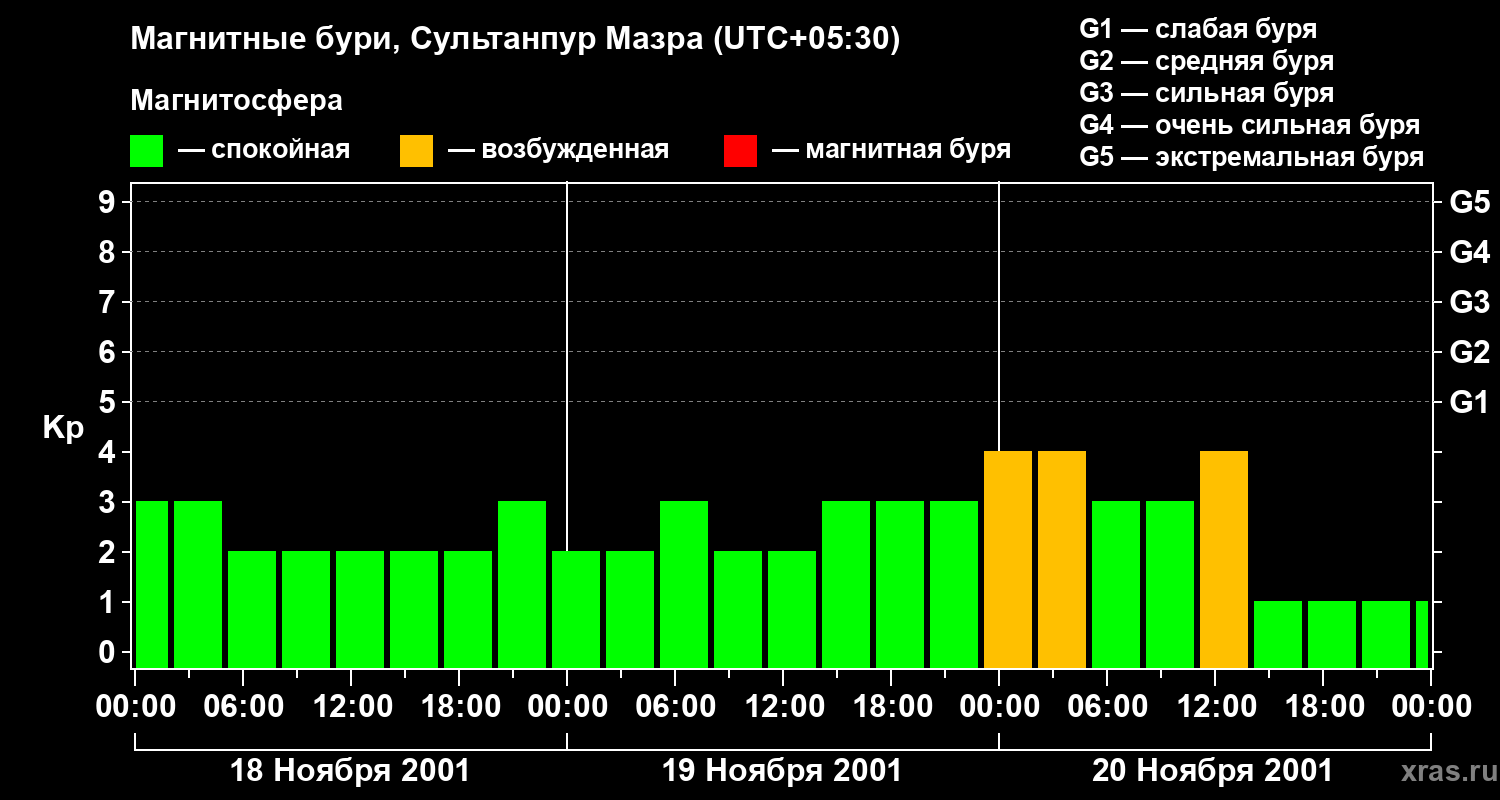1500x800 pixels.
Task: Click the 12:00 time label for 19 November
Action: [783, 707]
